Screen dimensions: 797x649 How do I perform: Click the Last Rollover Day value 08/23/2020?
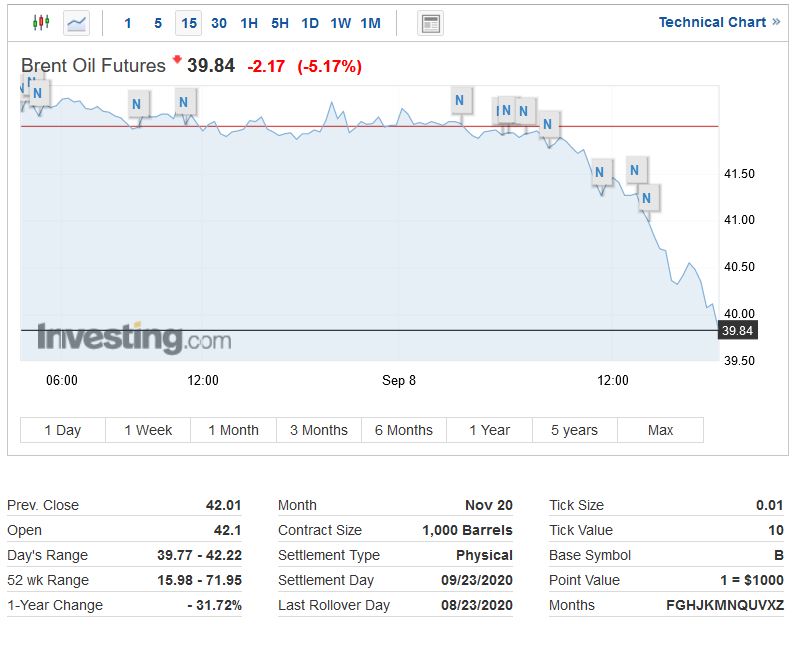pyautogui.click(x=477, y=605)
